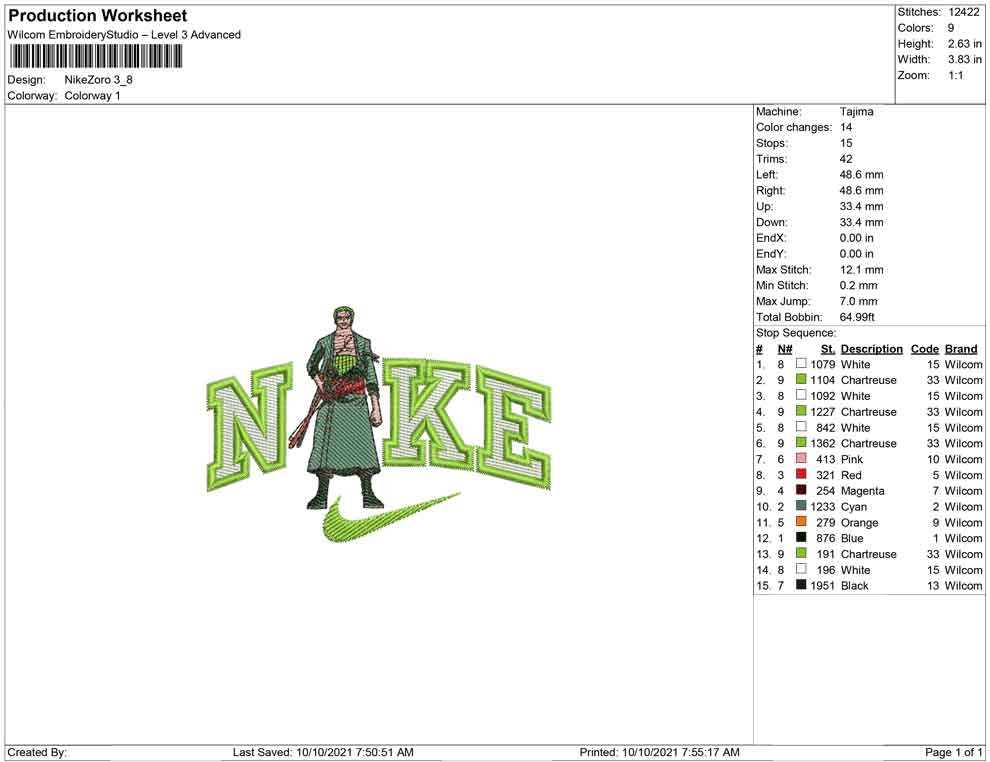The height and width of the screenshot is (762, 990).
Task: Click the orange swatch in stop 11
Action: 801,521
